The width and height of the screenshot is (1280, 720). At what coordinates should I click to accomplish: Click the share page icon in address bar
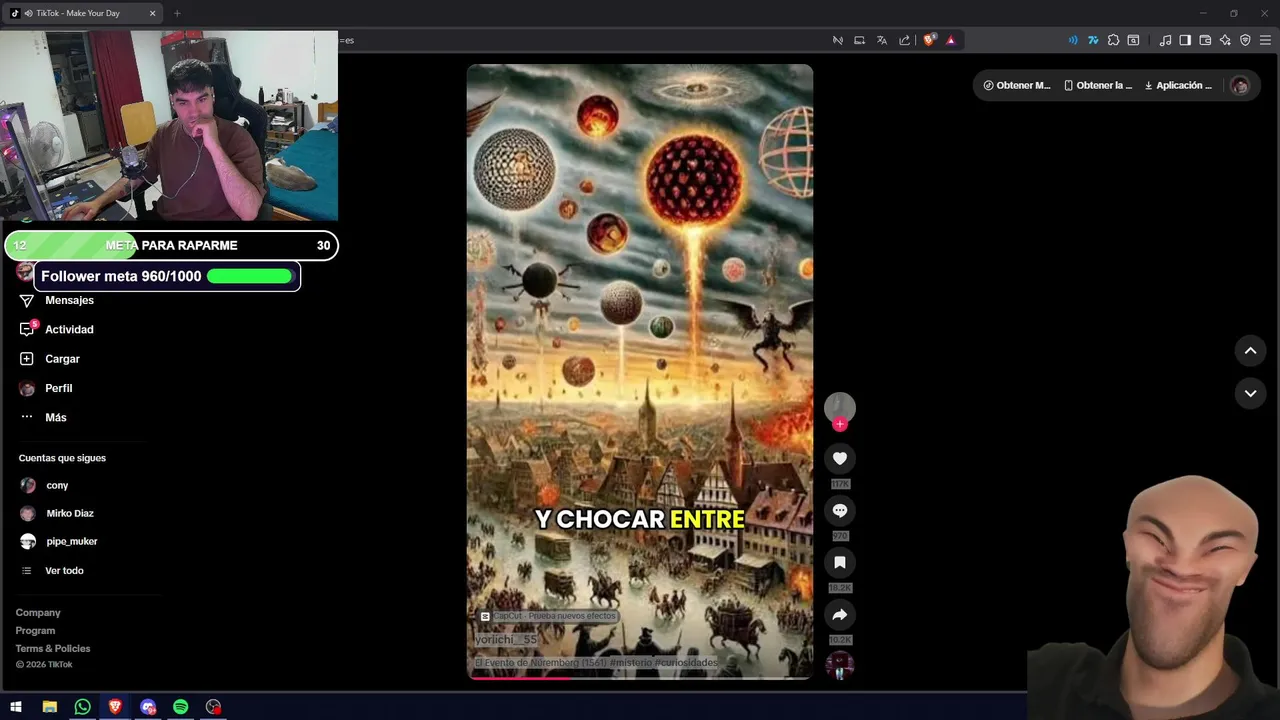tap(905, 40)
